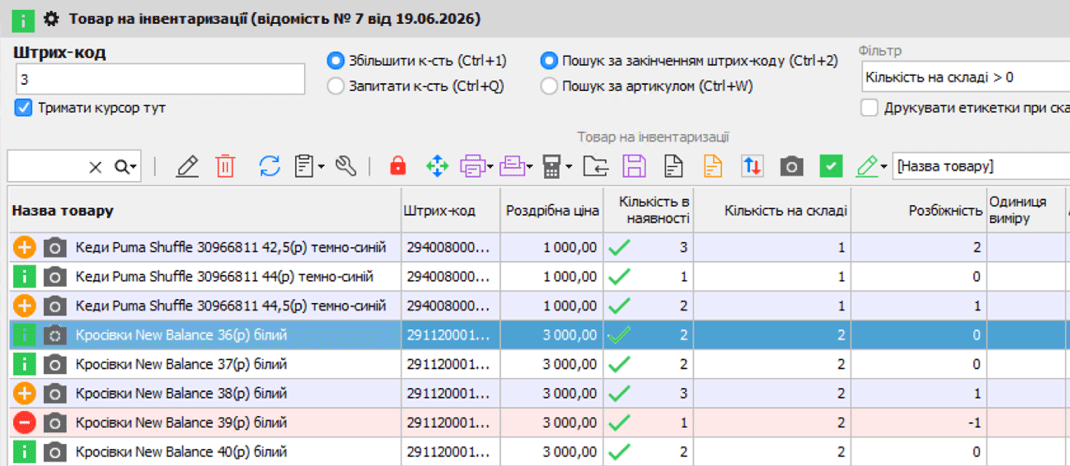Click the calculator toolbar icon
Image resolution: width=1070 pixels, height=466 pixels.
pyautogui.click(x=552, y=166)
